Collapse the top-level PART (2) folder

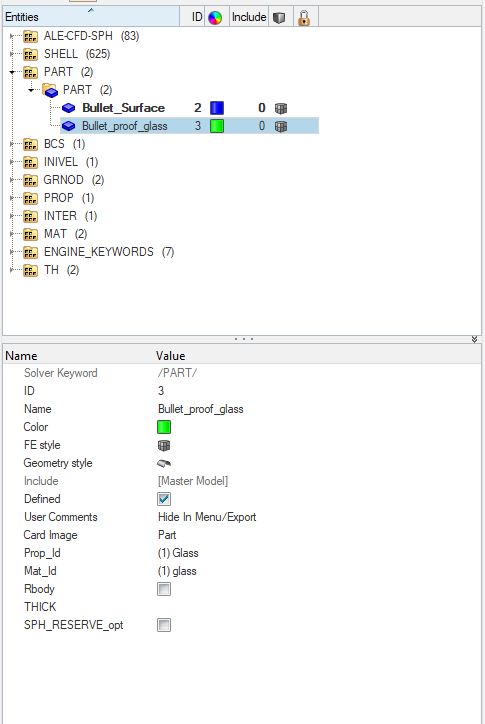(x=12, y=72)
